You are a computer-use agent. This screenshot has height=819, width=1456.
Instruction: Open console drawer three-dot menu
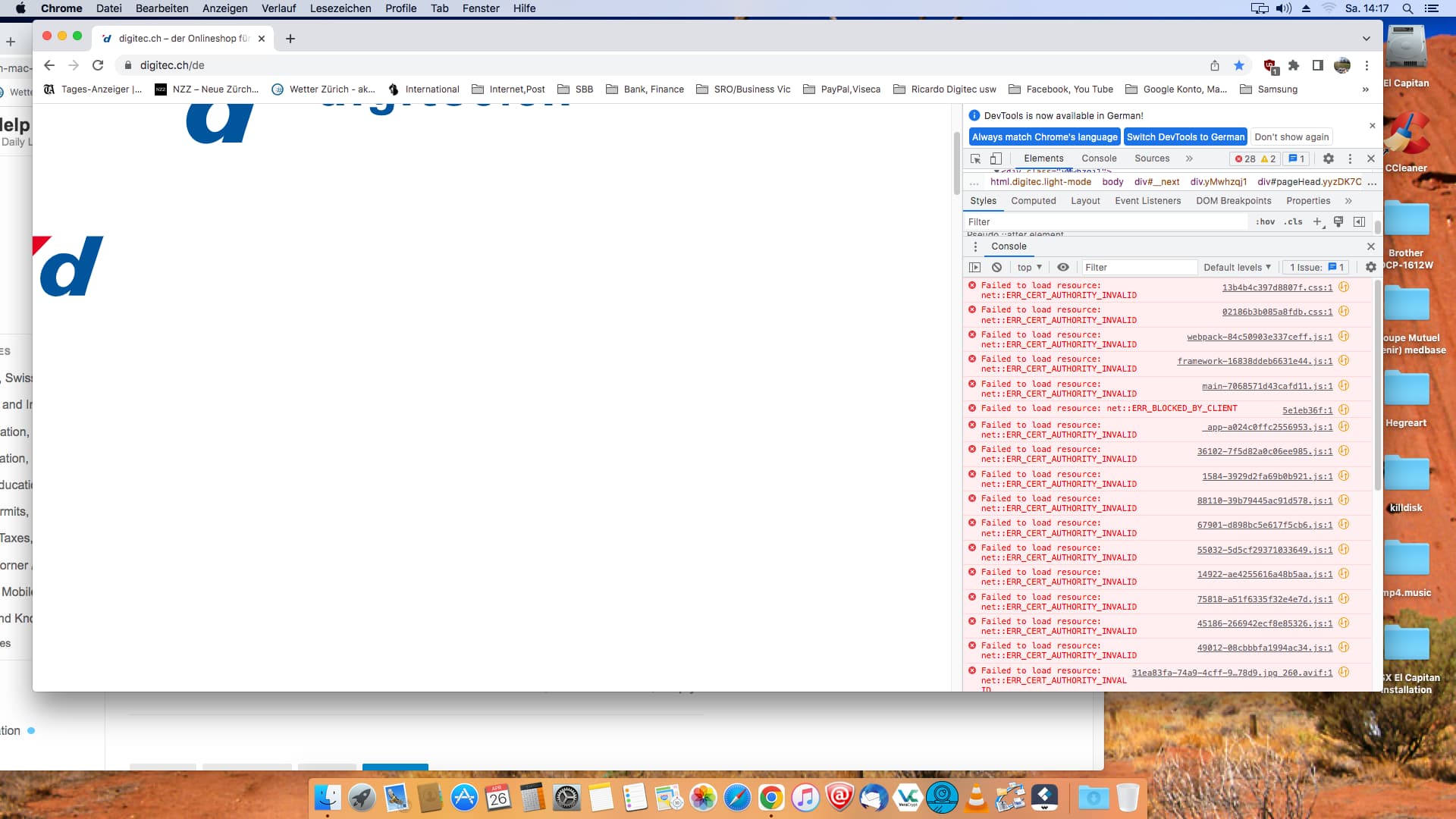975,246
